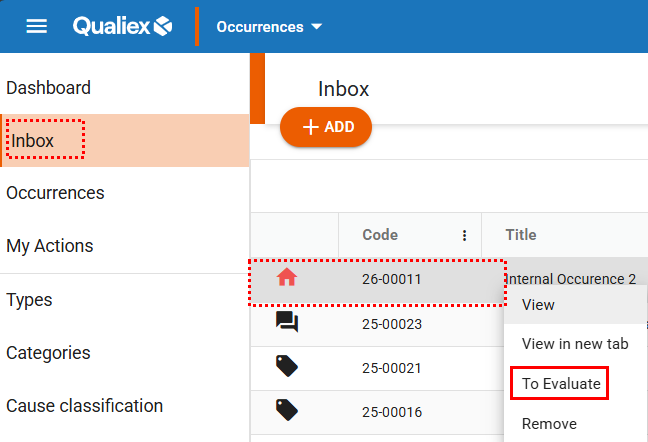Go to Dashboard in the sidebar
The width and height of the screenshot is (648, 442).
pyautogui.click(x=48, y=88)
